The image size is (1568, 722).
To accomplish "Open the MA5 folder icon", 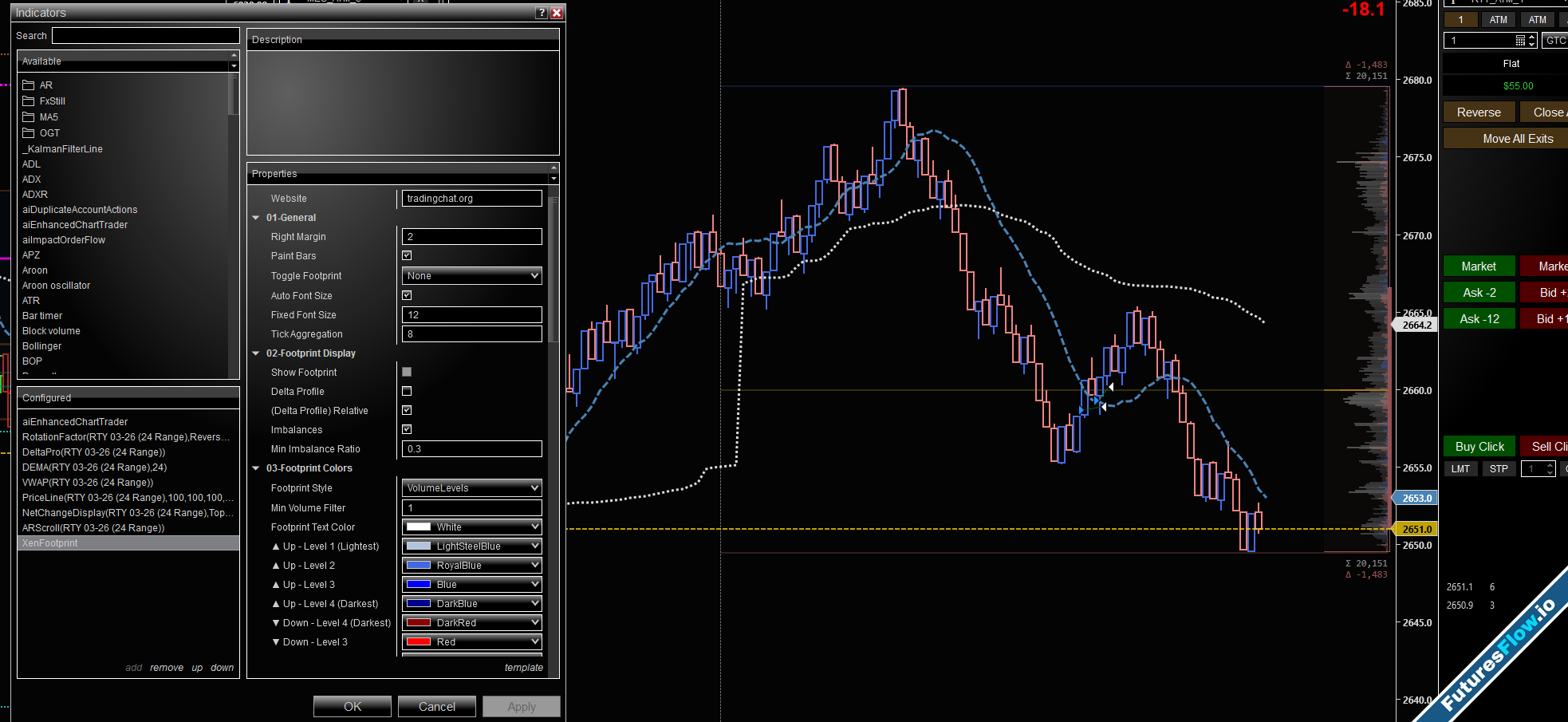I will coord(29,117).
